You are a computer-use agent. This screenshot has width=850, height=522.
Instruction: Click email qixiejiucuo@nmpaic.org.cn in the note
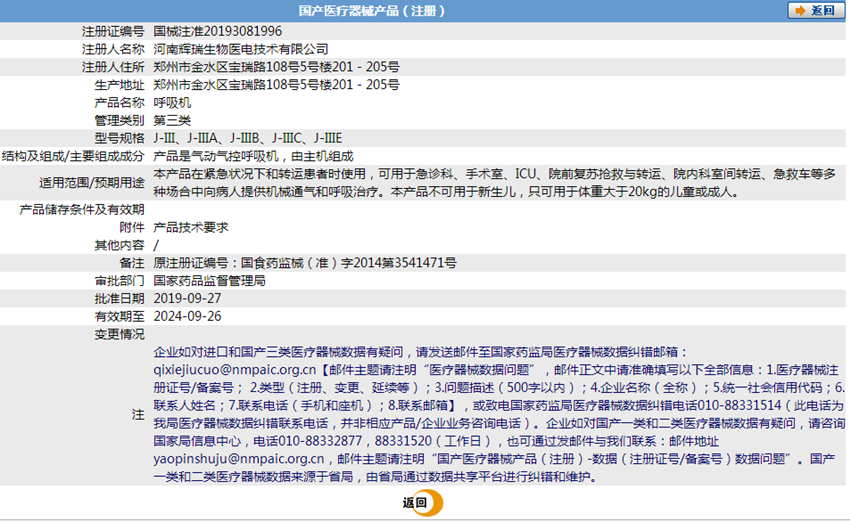click(234, 370)
